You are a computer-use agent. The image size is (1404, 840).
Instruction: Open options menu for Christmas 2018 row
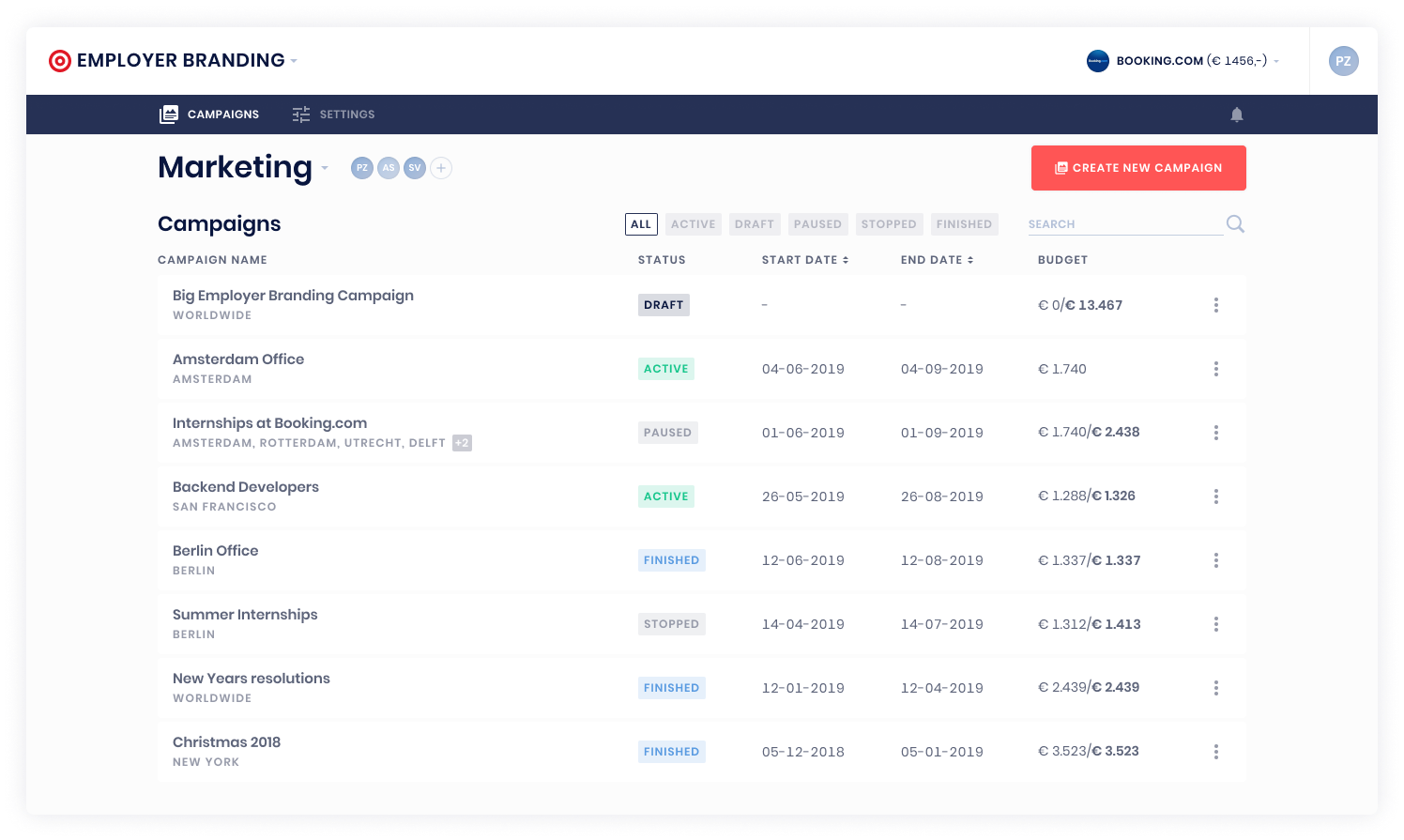(1216, 752)
